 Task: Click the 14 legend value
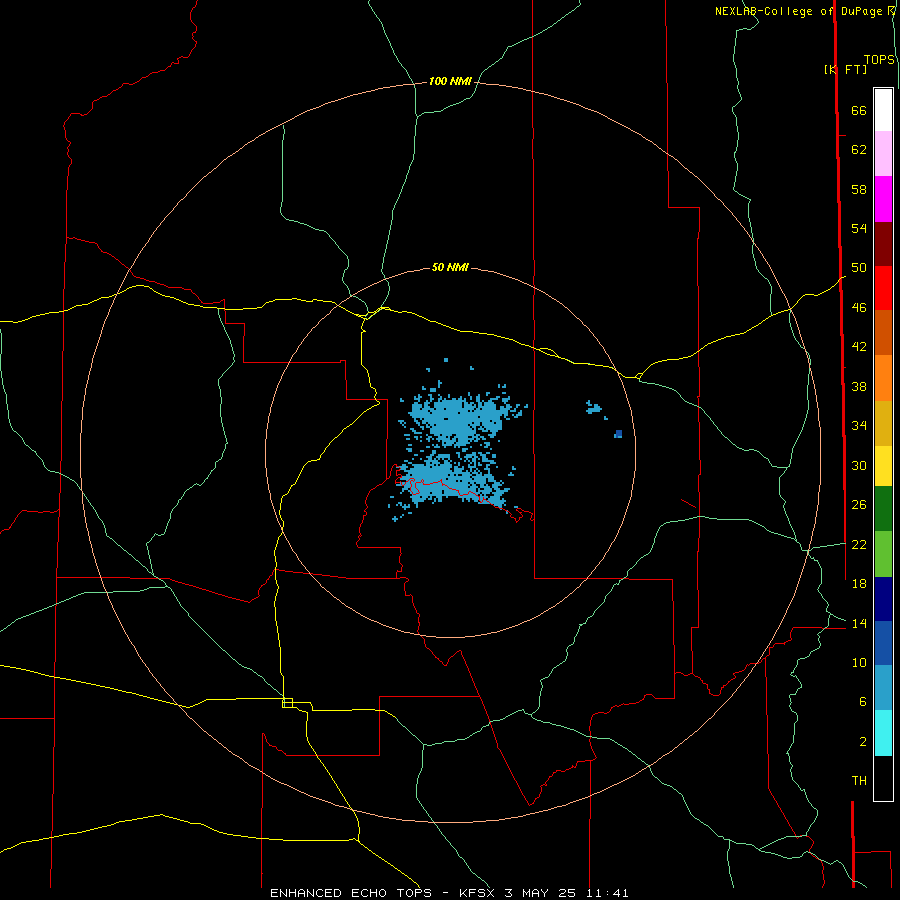859,624
